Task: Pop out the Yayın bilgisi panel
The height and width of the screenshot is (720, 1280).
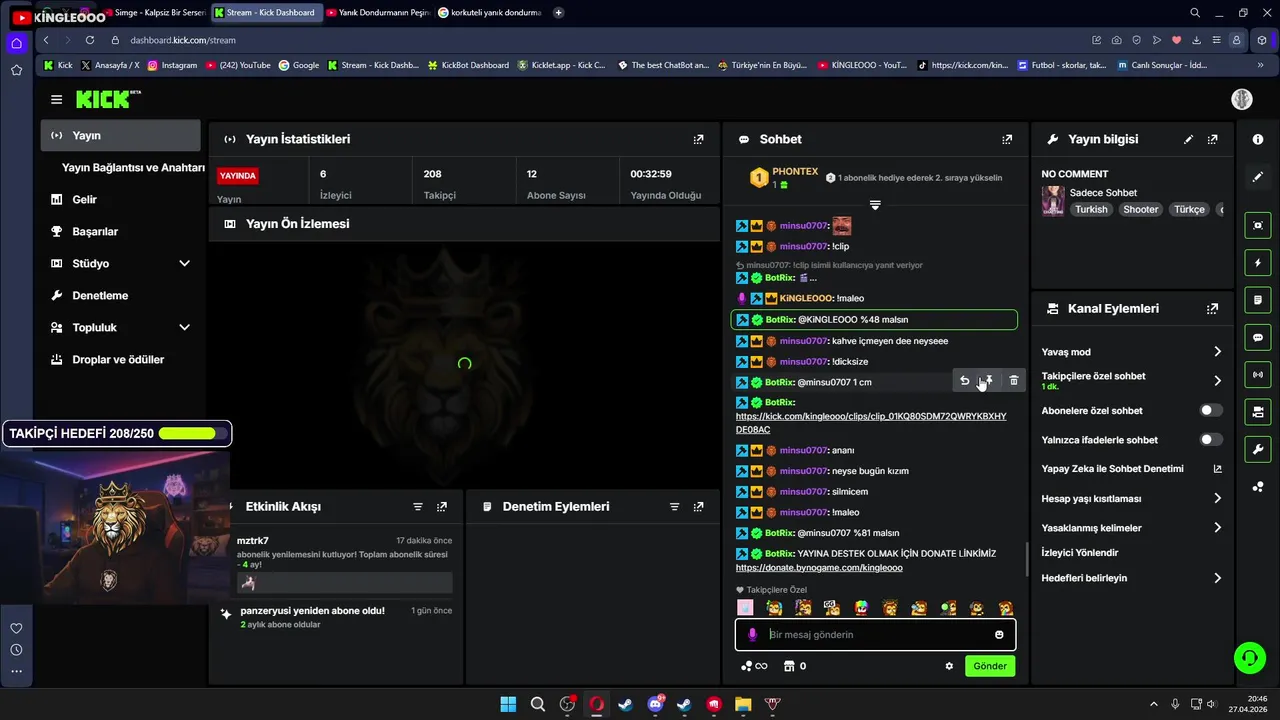Action: pos(1212,139)
